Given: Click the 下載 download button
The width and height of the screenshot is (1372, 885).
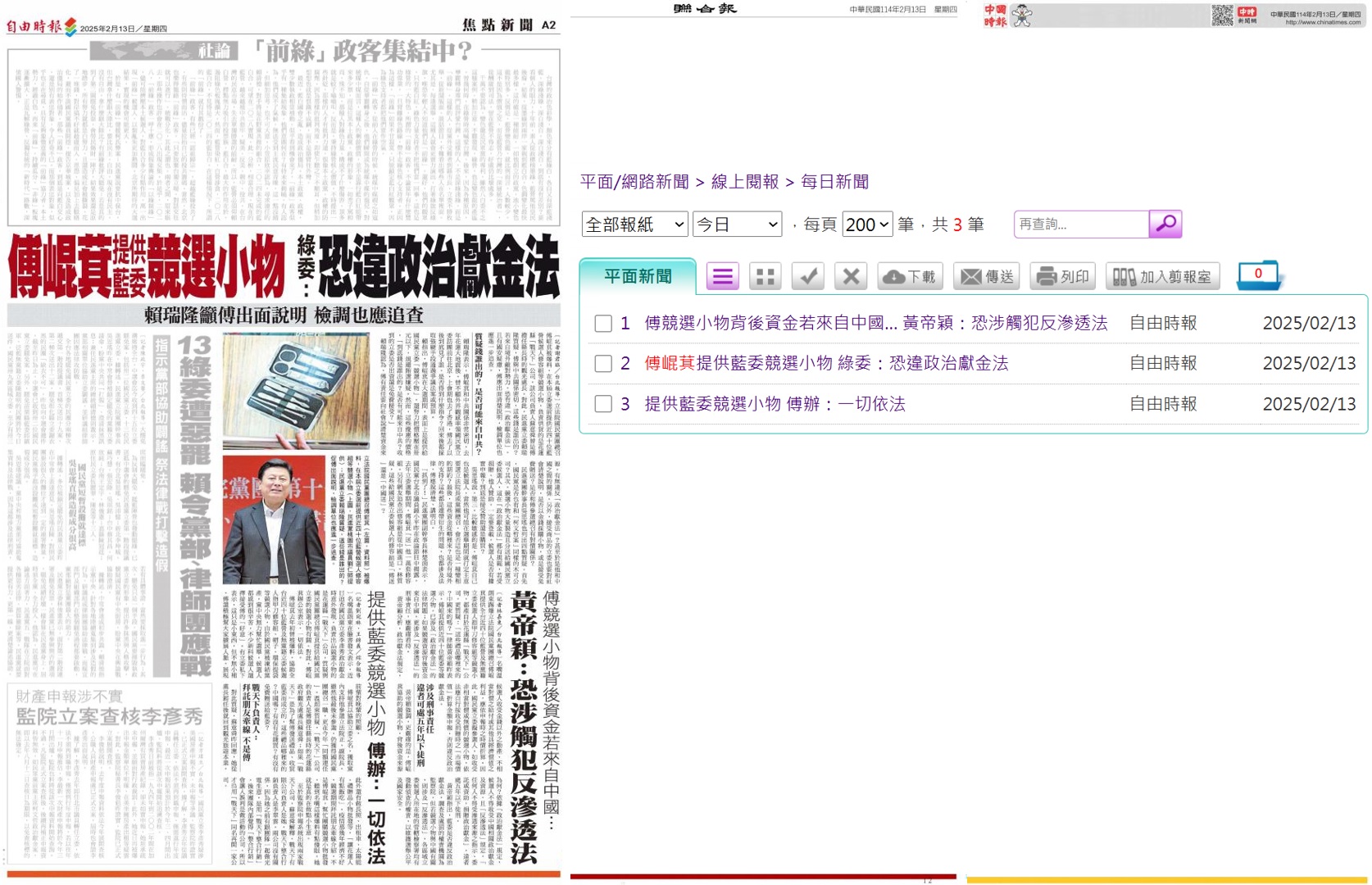Looking at the screenshot, I should click(910, 277).
